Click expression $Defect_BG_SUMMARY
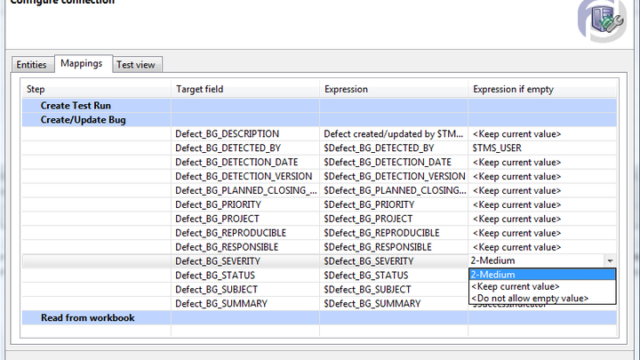 coord(373,304)
